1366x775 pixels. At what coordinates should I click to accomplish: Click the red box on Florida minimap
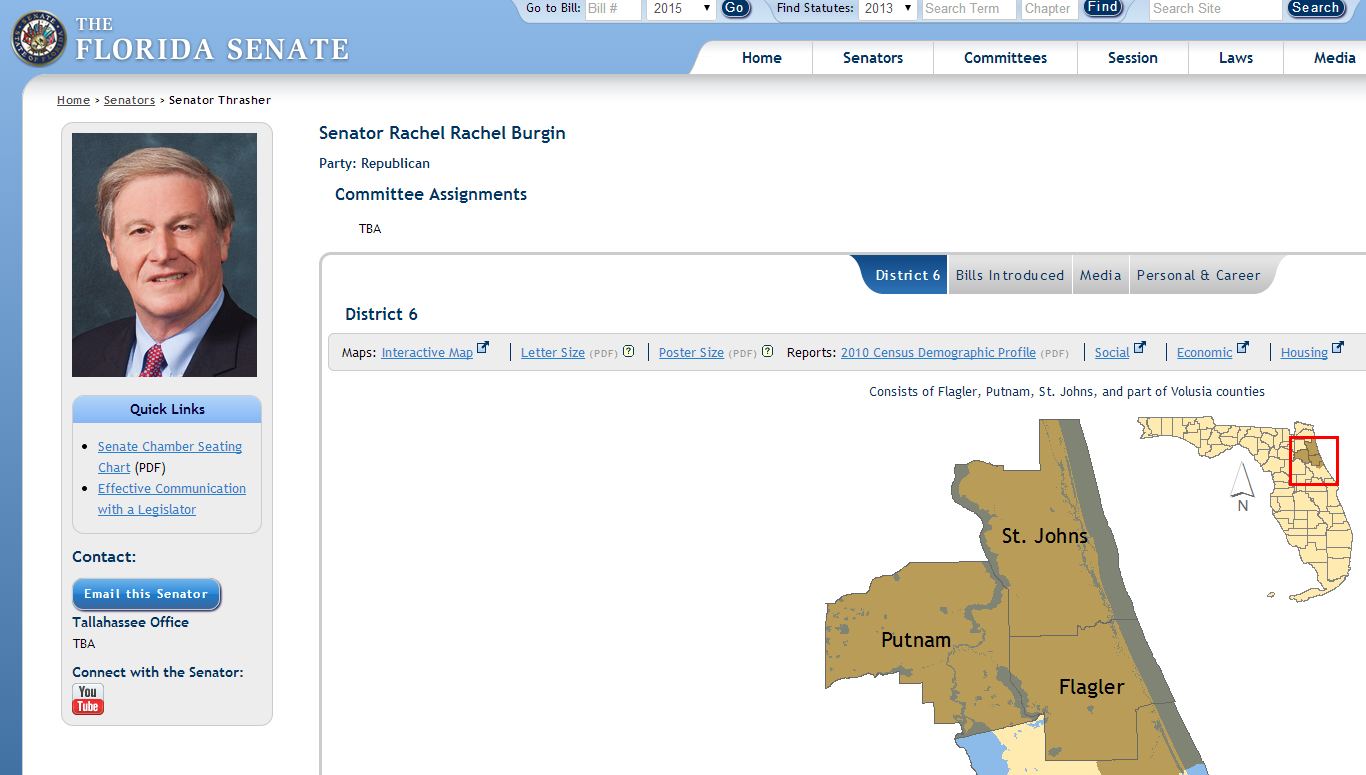tap(1313, 461)
